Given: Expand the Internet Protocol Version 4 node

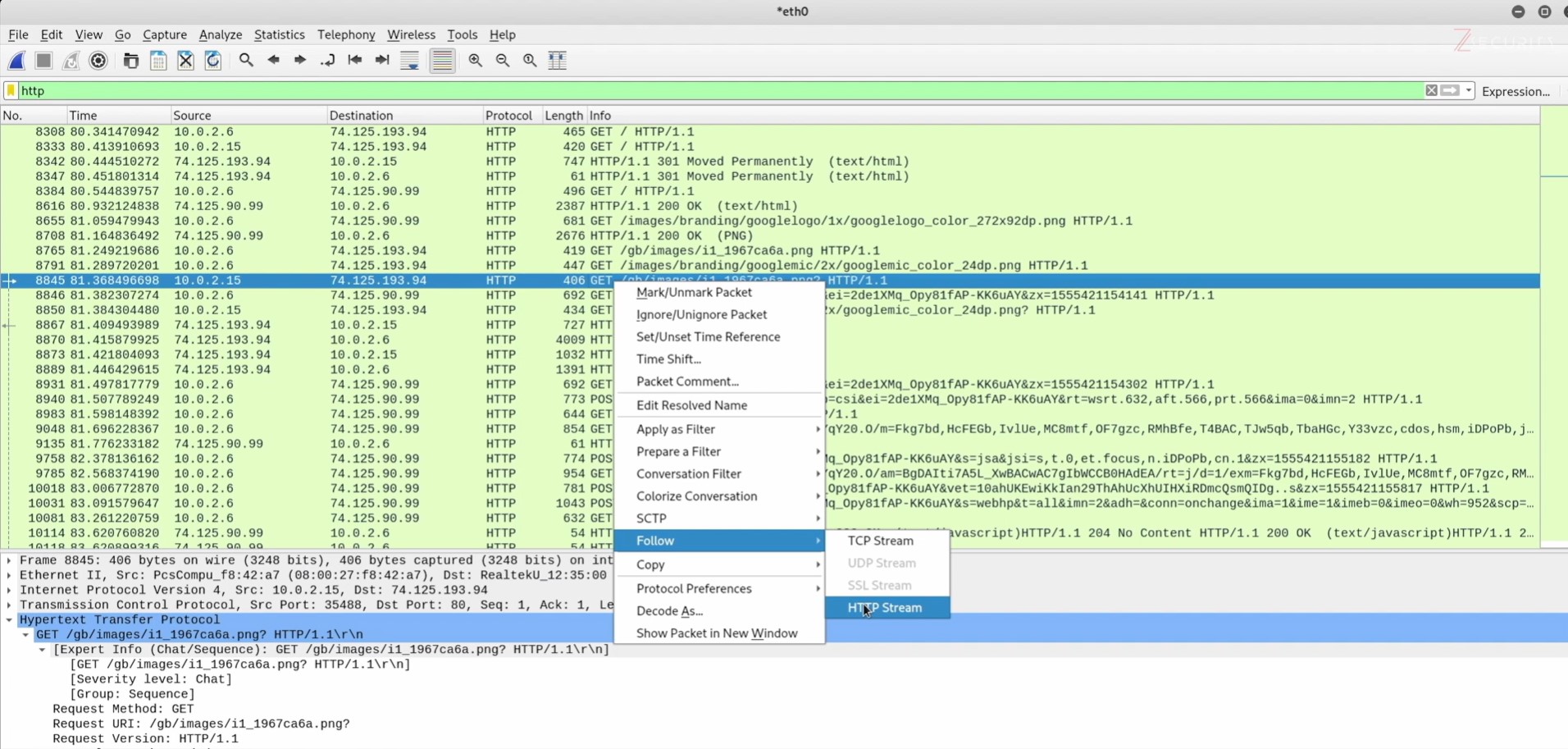Looking at the screenshot, I should click(x=9, y=591).
